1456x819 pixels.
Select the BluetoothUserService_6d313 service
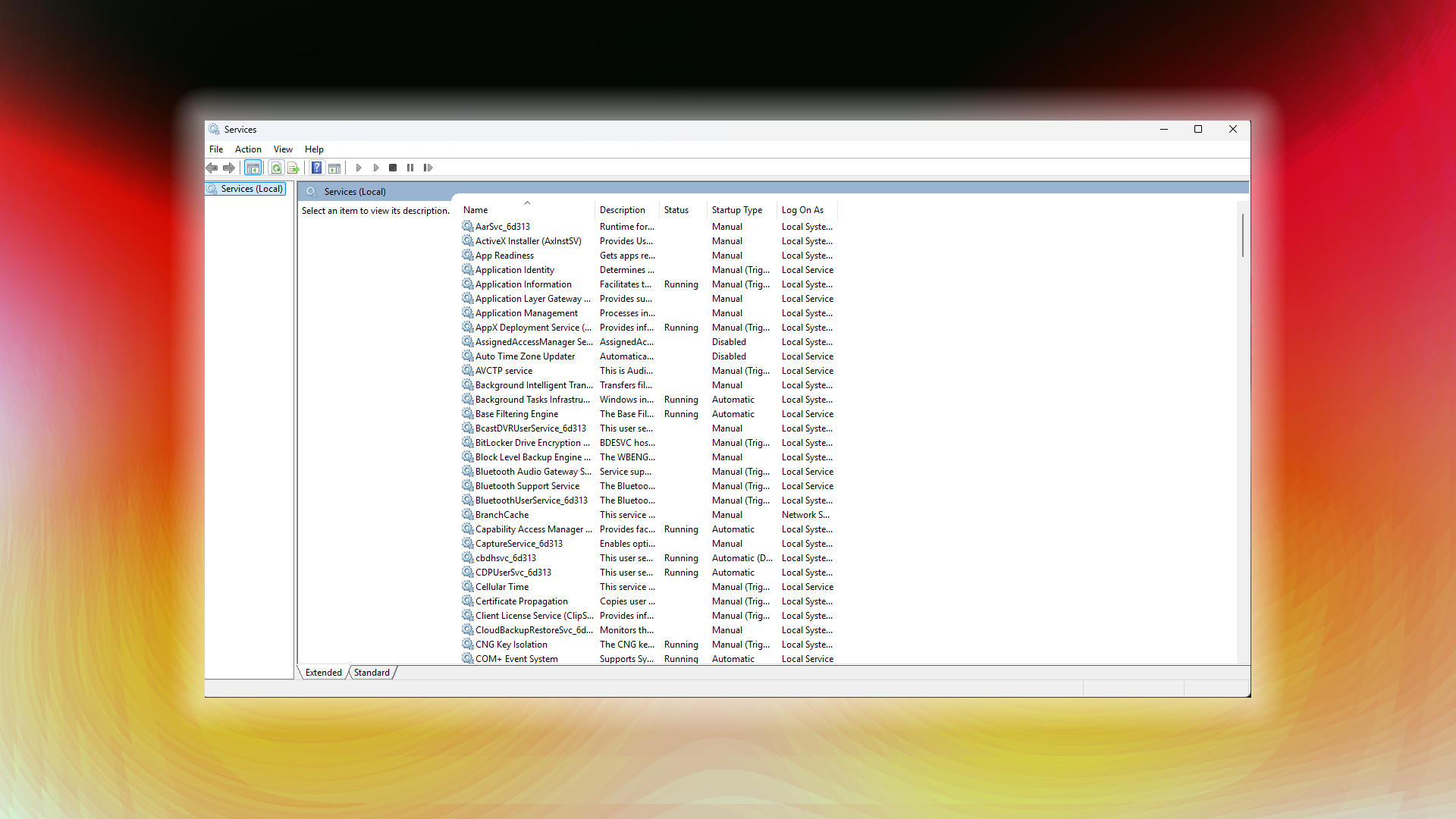(531, 500)
